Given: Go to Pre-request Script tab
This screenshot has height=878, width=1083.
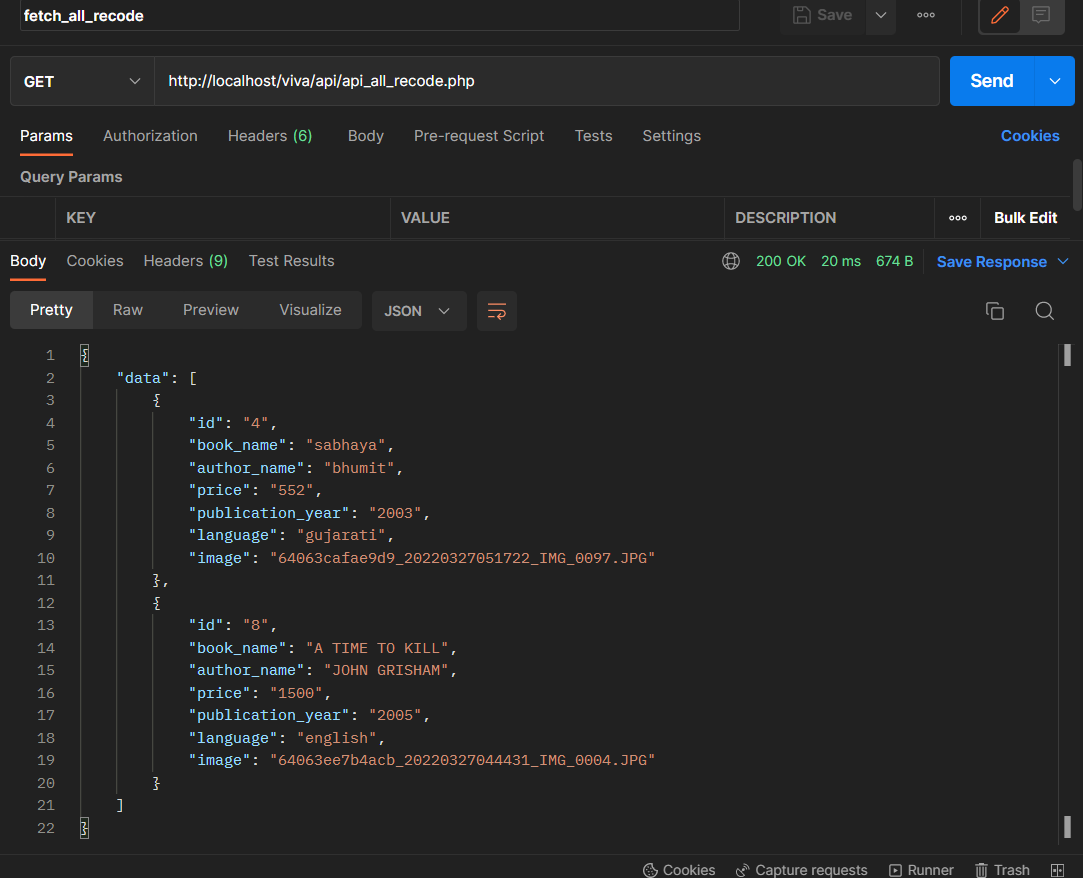Looking at the screenshot, I should pyautogui.click(x=479, y=136).
